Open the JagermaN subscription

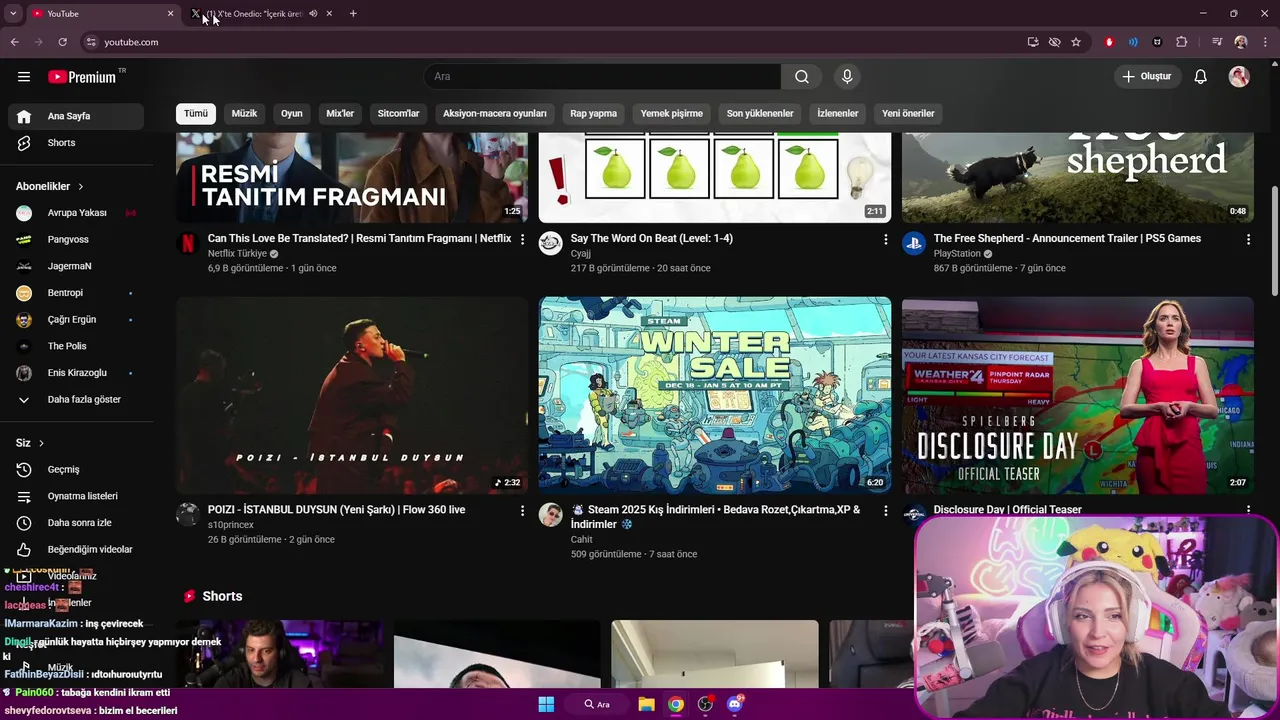pyautogui.click(x=76, y=266)
